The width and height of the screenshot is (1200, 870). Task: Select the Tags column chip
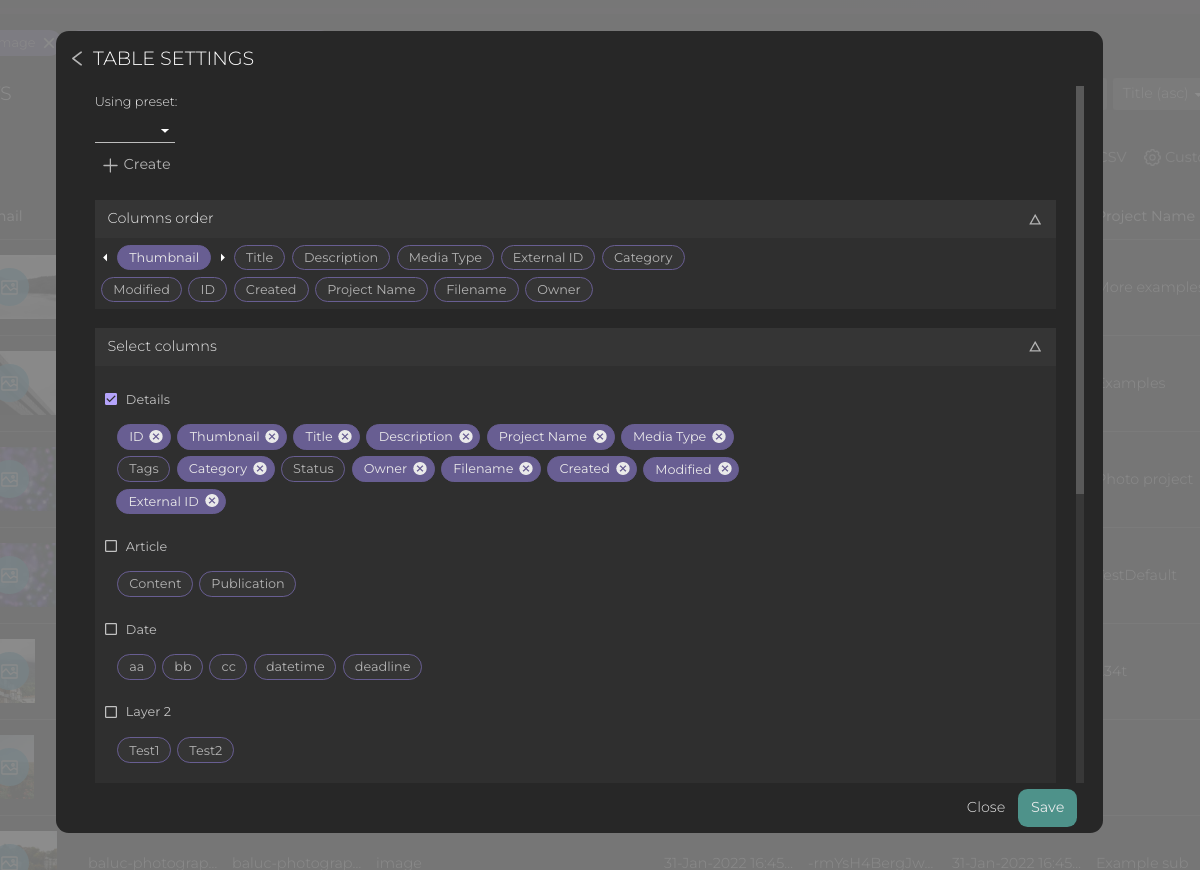143,469
